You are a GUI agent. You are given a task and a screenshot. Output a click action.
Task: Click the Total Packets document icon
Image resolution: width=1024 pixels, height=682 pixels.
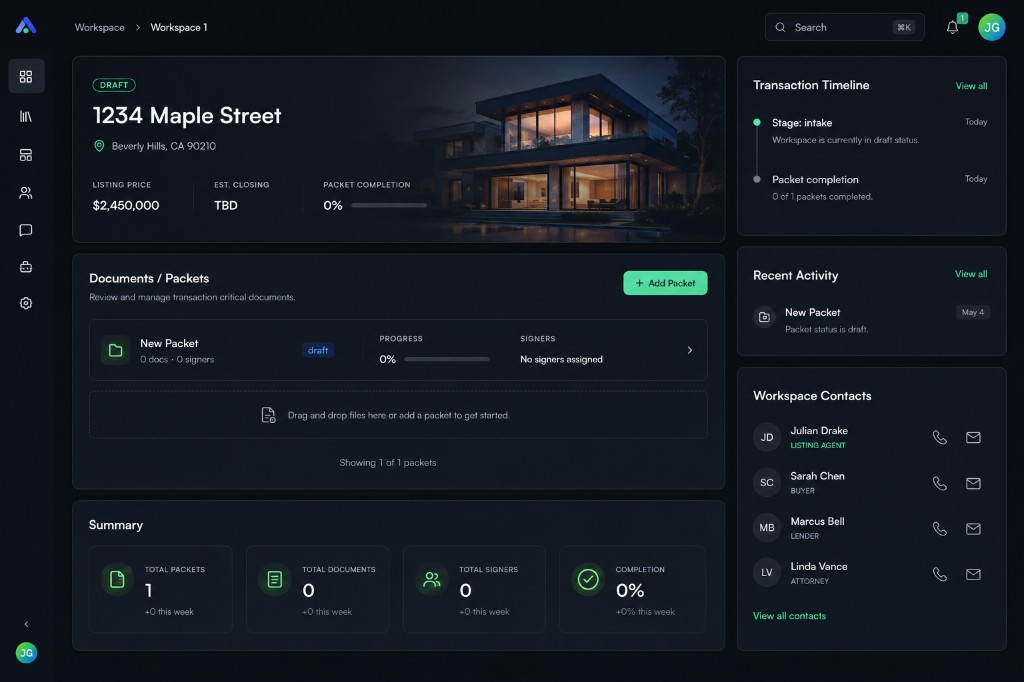pyautogui.click(x=117, y=579)
